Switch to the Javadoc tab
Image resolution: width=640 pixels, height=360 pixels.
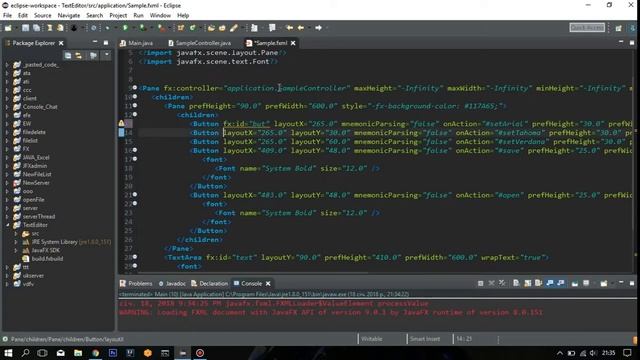[172, 283]
